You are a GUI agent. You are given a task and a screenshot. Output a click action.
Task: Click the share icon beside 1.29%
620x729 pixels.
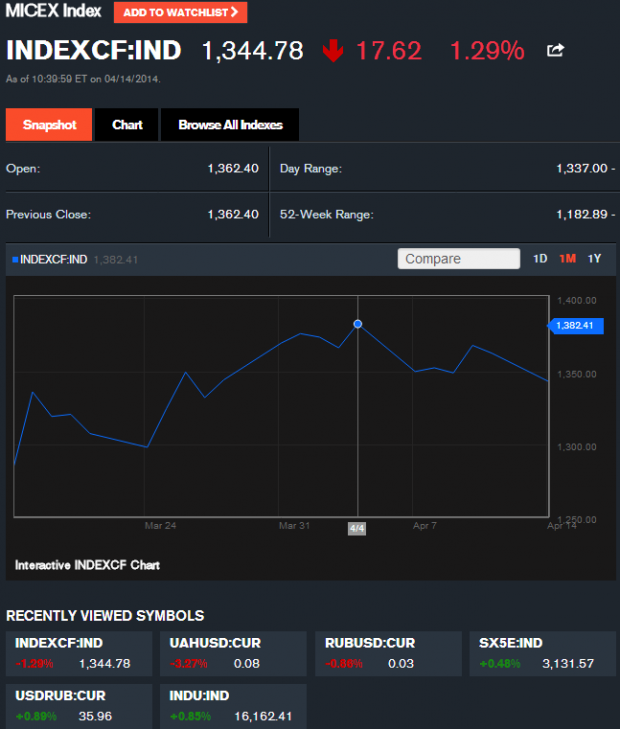555,50
